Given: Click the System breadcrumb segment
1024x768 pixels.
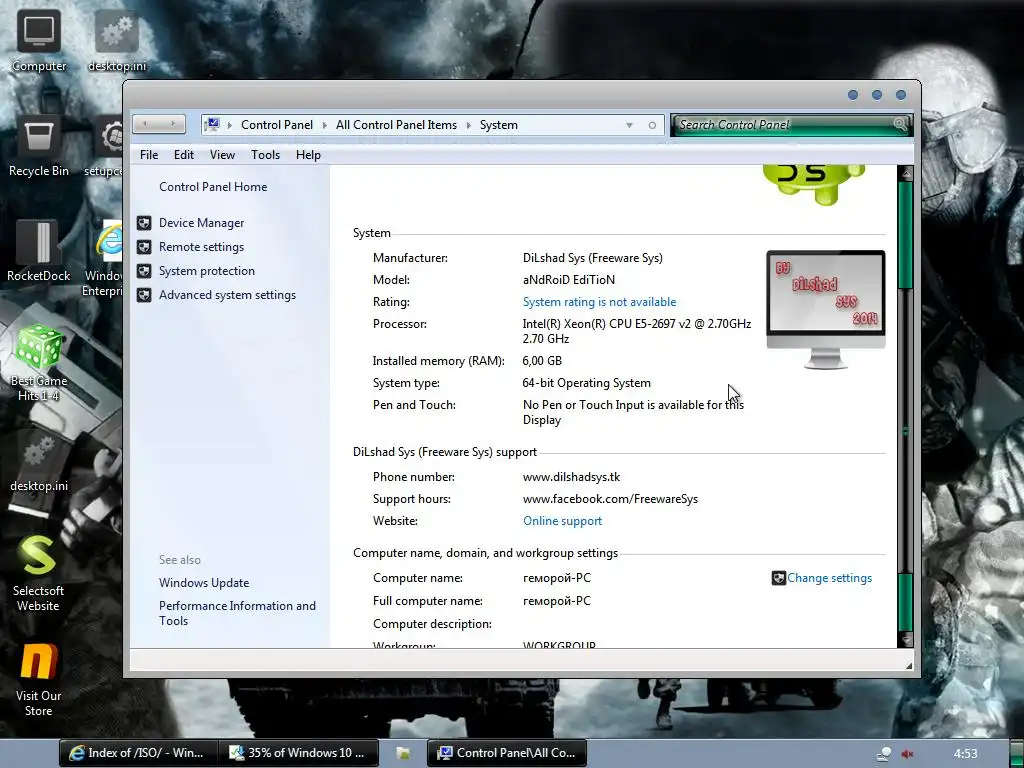Looking at the screenshot, I should [499, 125].
